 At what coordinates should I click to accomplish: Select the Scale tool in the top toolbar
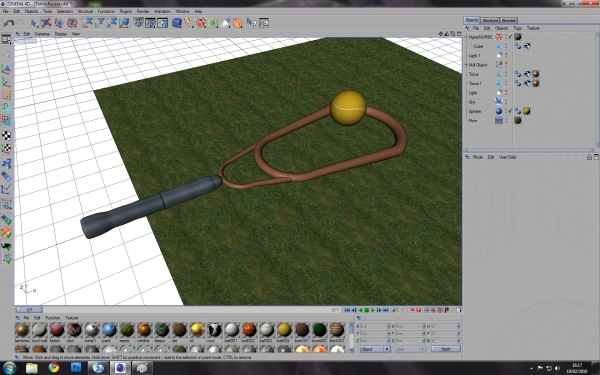point(59,23)
